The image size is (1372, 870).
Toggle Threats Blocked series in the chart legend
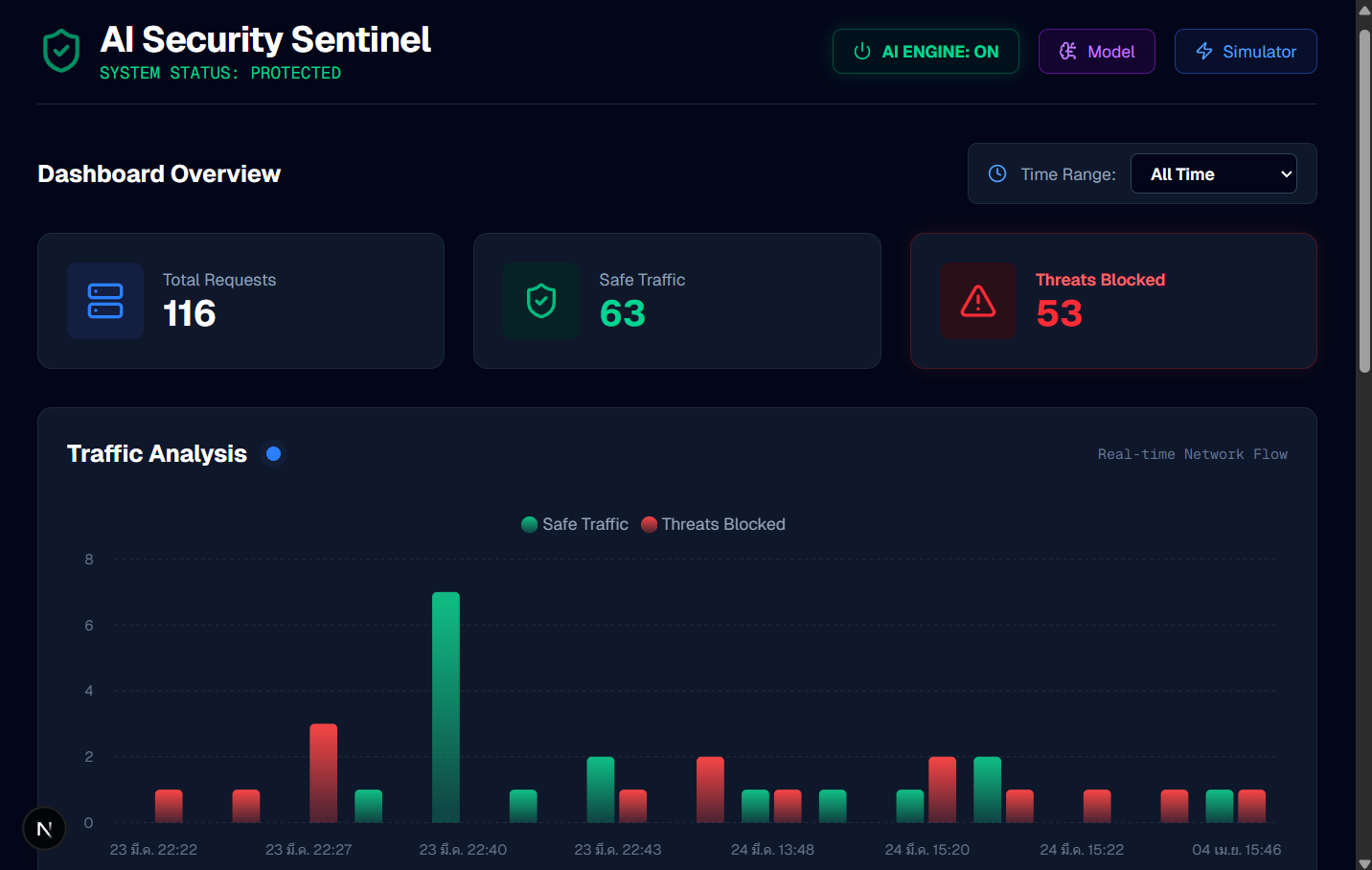click(x=713, y=524)
